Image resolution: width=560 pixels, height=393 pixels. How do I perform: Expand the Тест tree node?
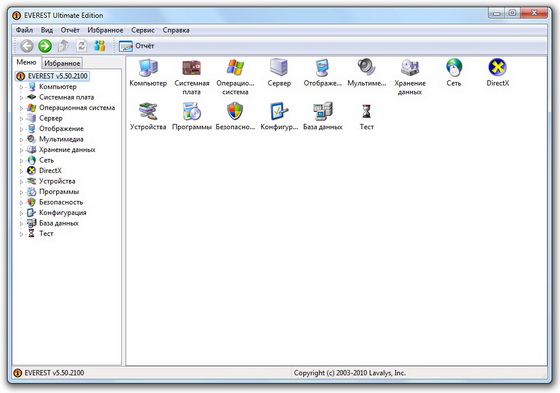coord(21,234)
